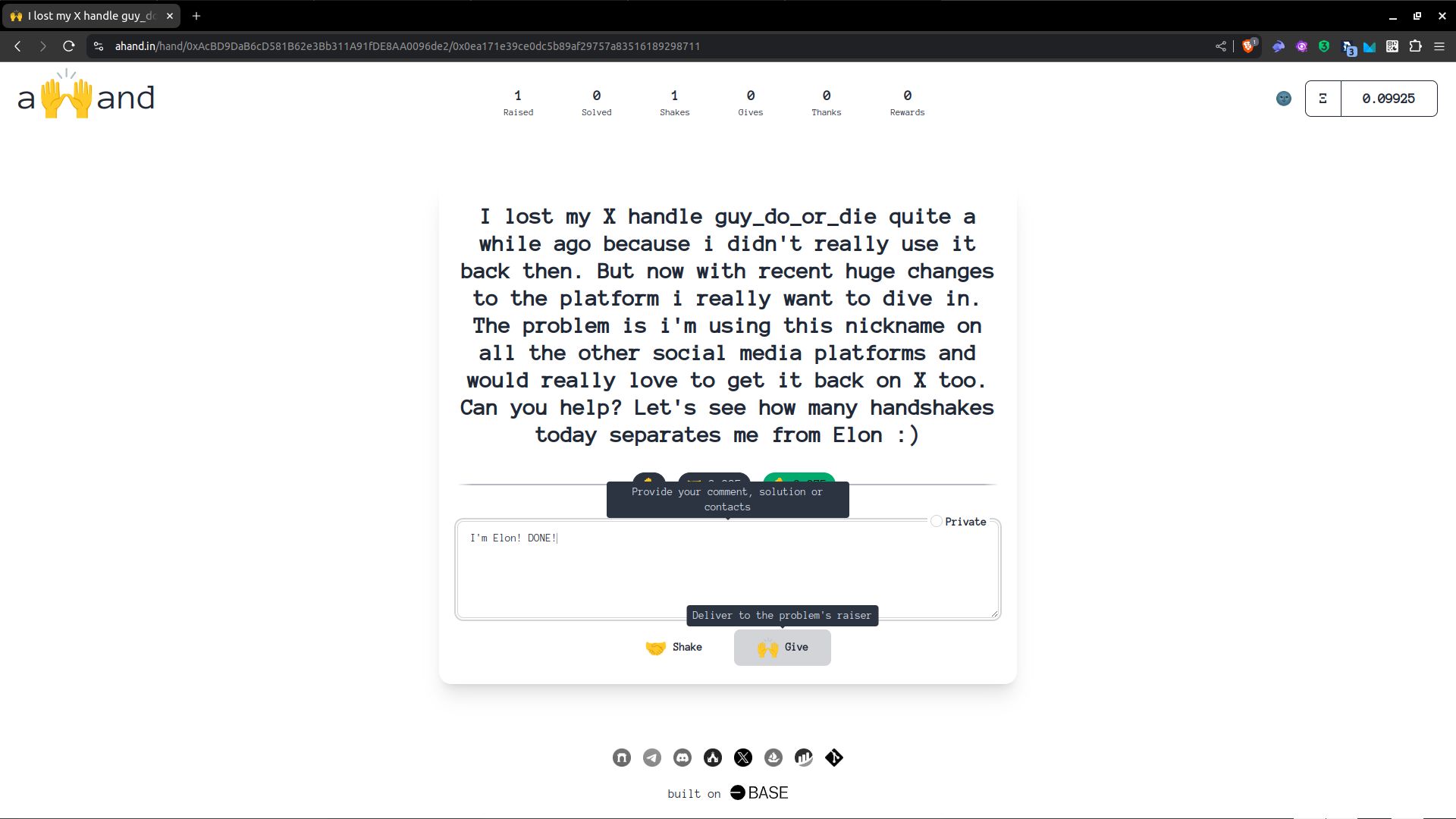
Task: Click the ETH balance 0.09925 display
Action: coord(1389,98)
